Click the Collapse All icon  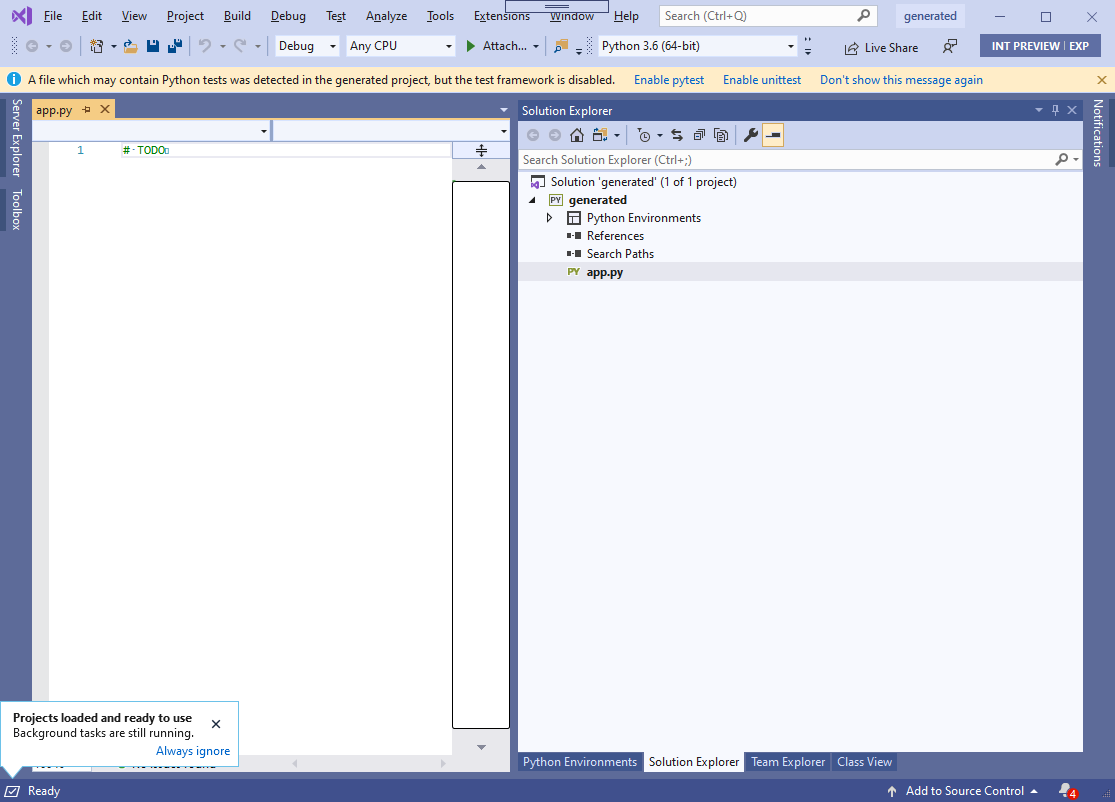(699, 135)
